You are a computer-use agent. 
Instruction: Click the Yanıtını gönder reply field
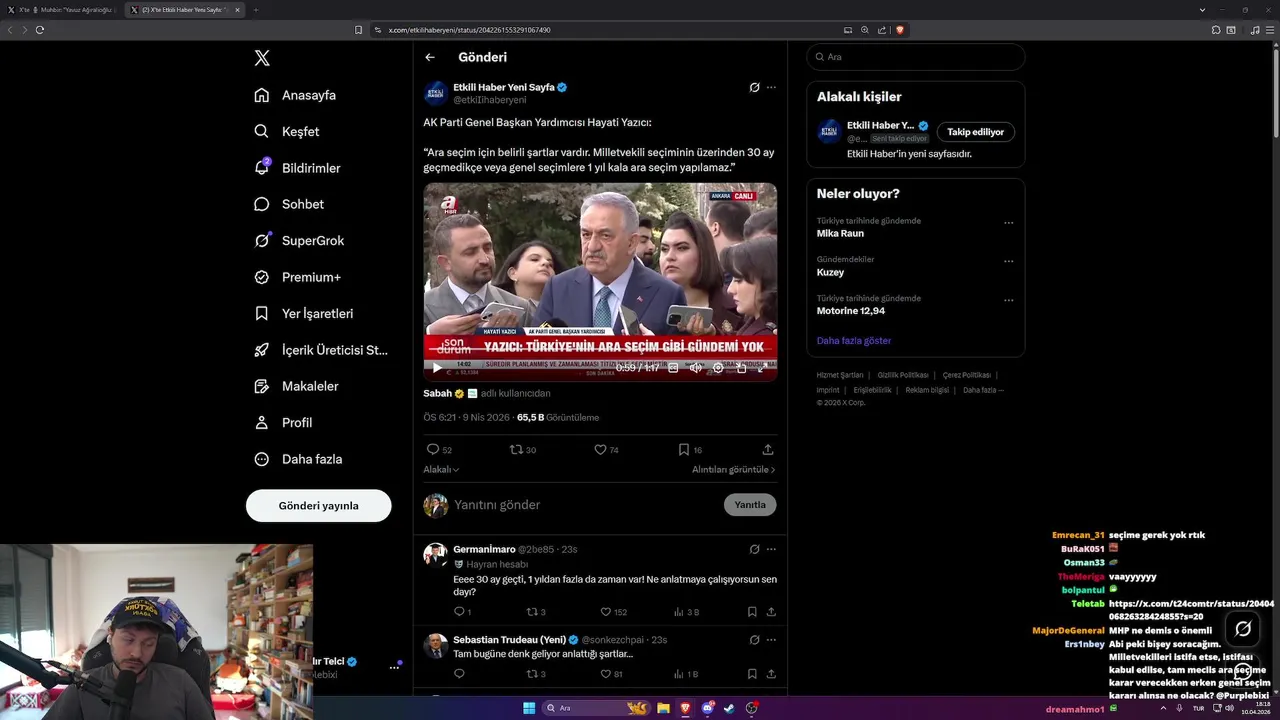pos(585,505)
